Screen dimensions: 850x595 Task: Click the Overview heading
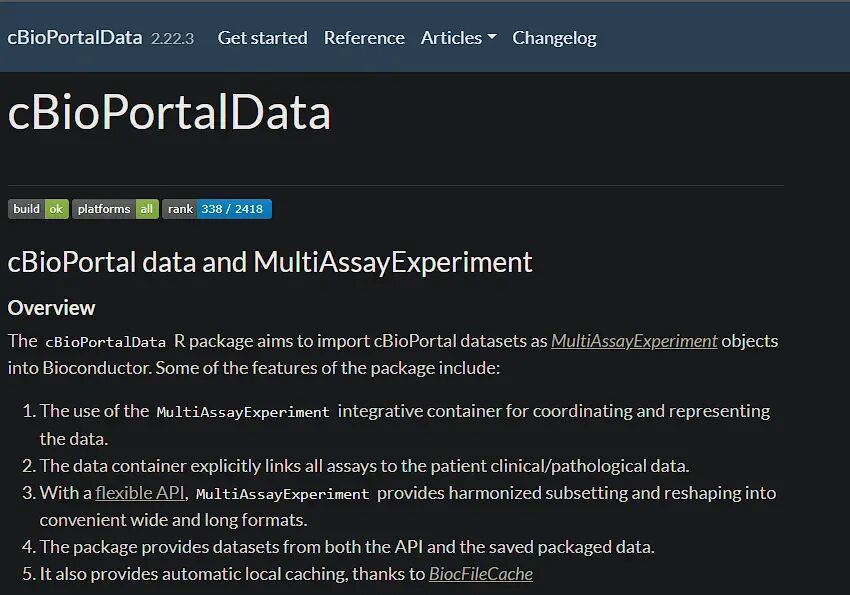tap(51, 308)
